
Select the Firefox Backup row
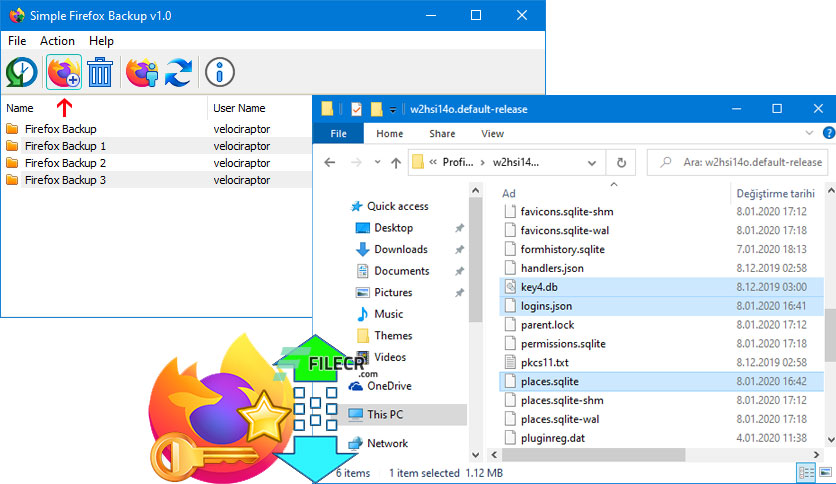158,129
